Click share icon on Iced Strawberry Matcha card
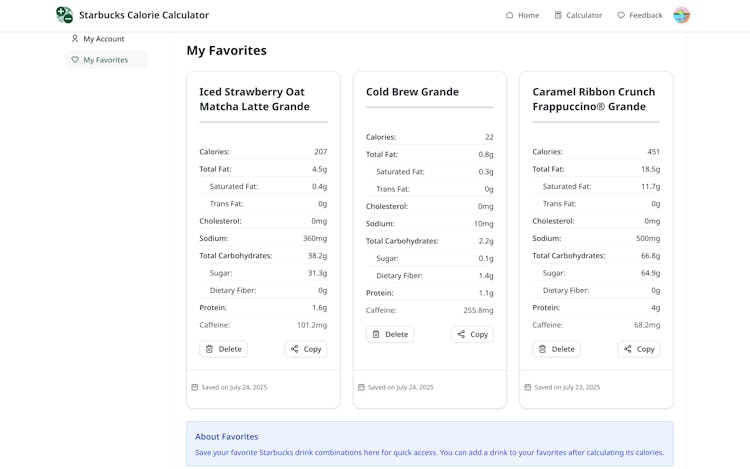 pos(295,349)
